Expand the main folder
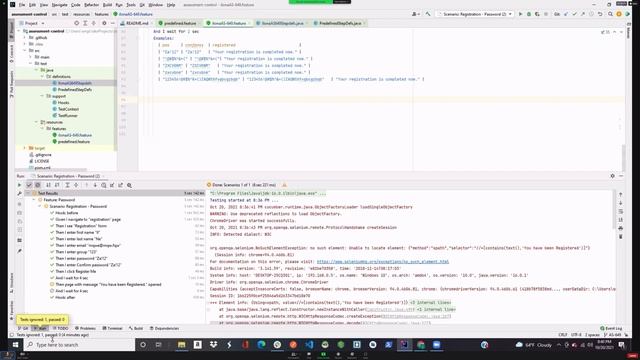This screenshot has height=360, width=640. pos(31,57)
